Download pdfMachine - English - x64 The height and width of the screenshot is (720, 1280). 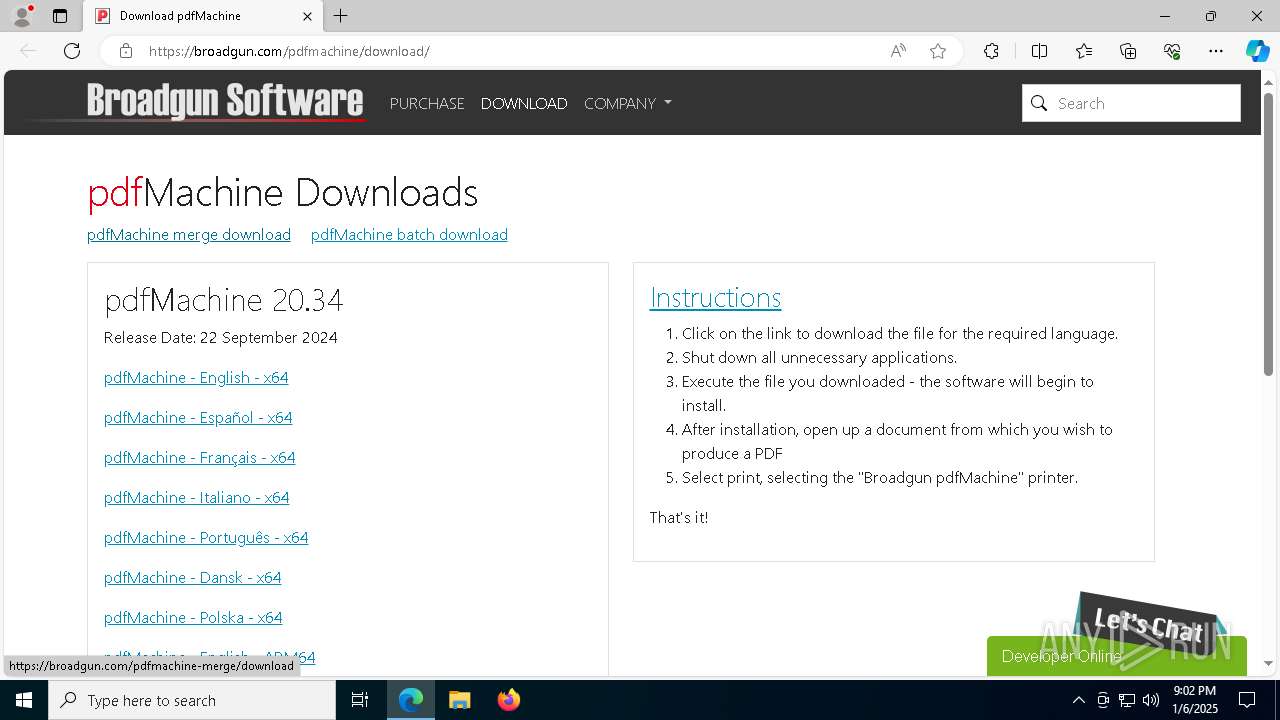(196, 377)
